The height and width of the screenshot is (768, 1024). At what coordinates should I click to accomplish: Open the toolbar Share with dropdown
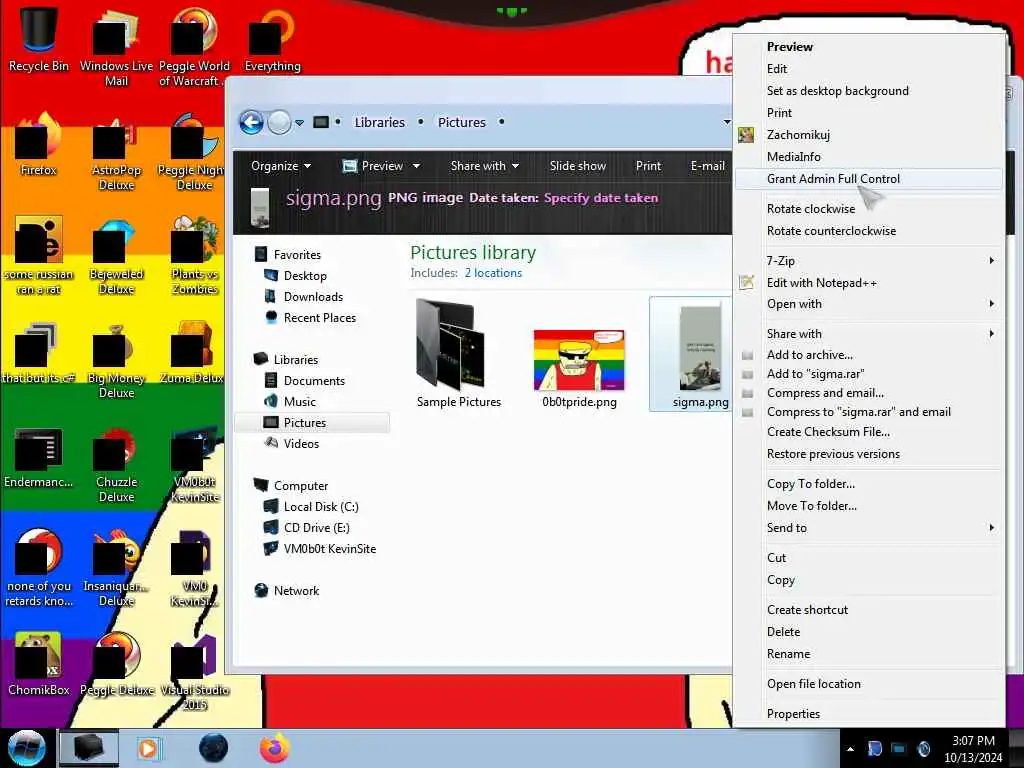485,166
